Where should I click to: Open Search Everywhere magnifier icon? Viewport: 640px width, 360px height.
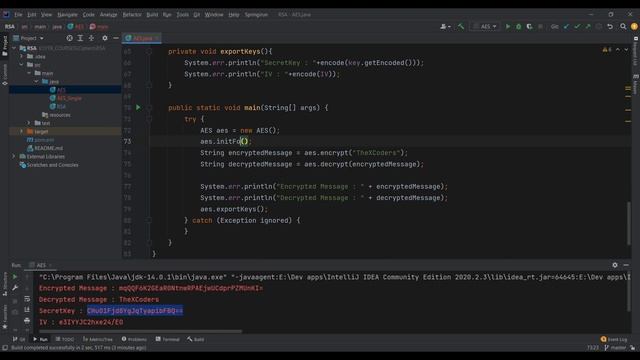click(623, 27)
